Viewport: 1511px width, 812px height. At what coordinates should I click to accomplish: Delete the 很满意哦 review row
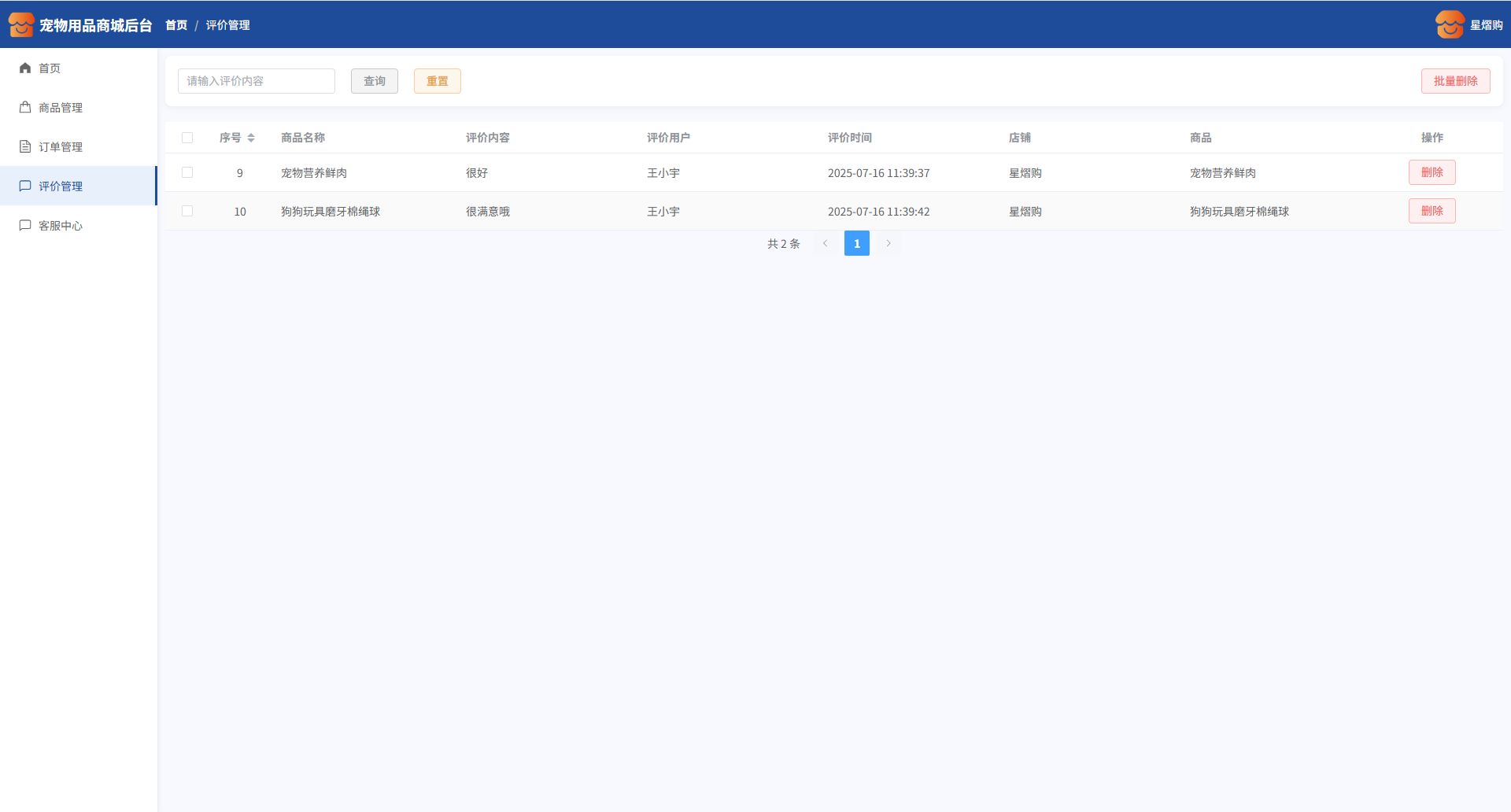point(1432,211)
